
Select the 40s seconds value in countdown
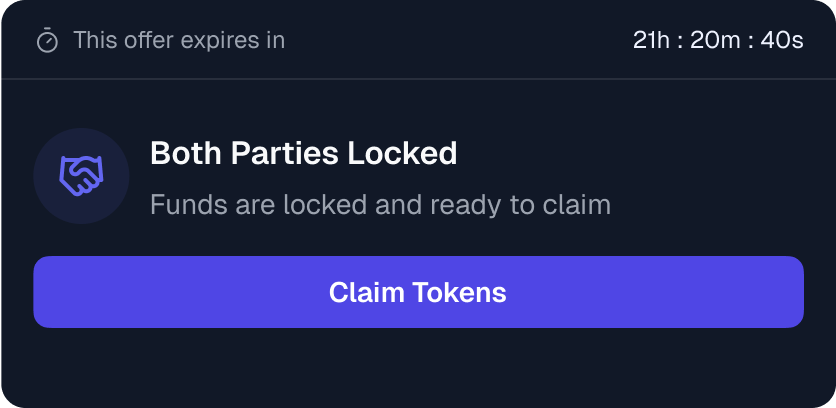coord(782,40)
